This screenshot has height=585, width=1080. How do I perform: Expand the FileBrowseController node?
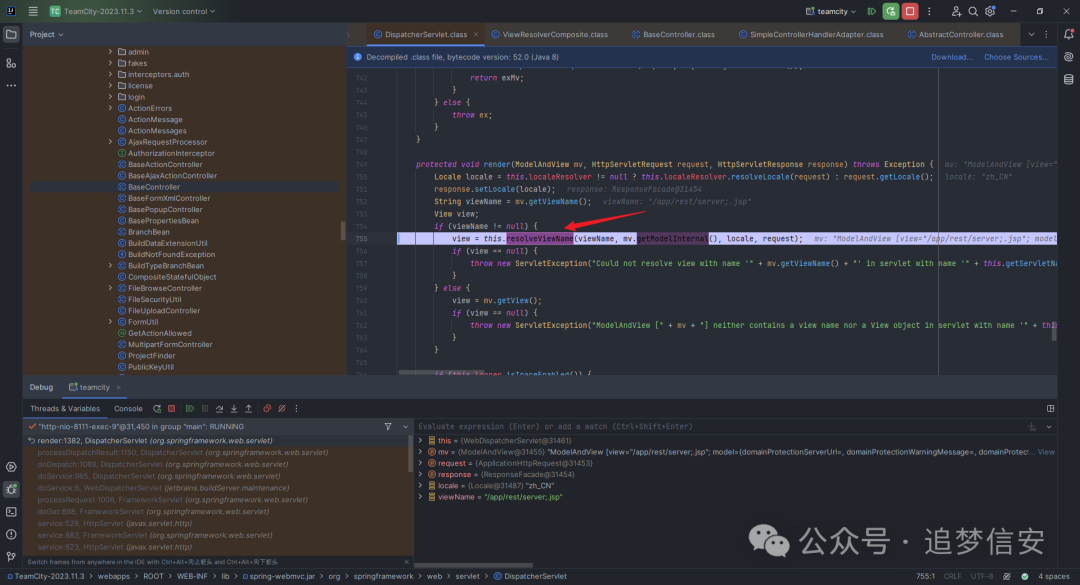pos(110,288)
